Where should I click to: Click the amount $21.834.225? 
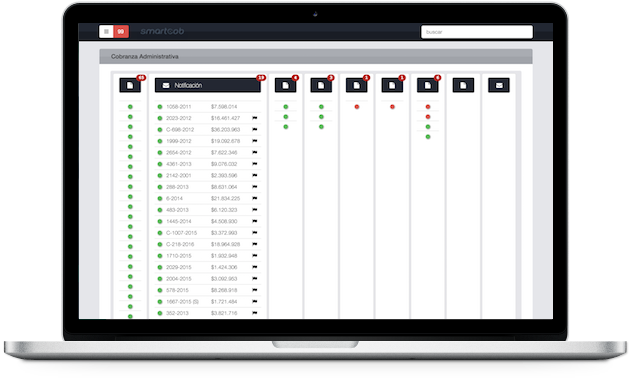click(x=225, y=198)
